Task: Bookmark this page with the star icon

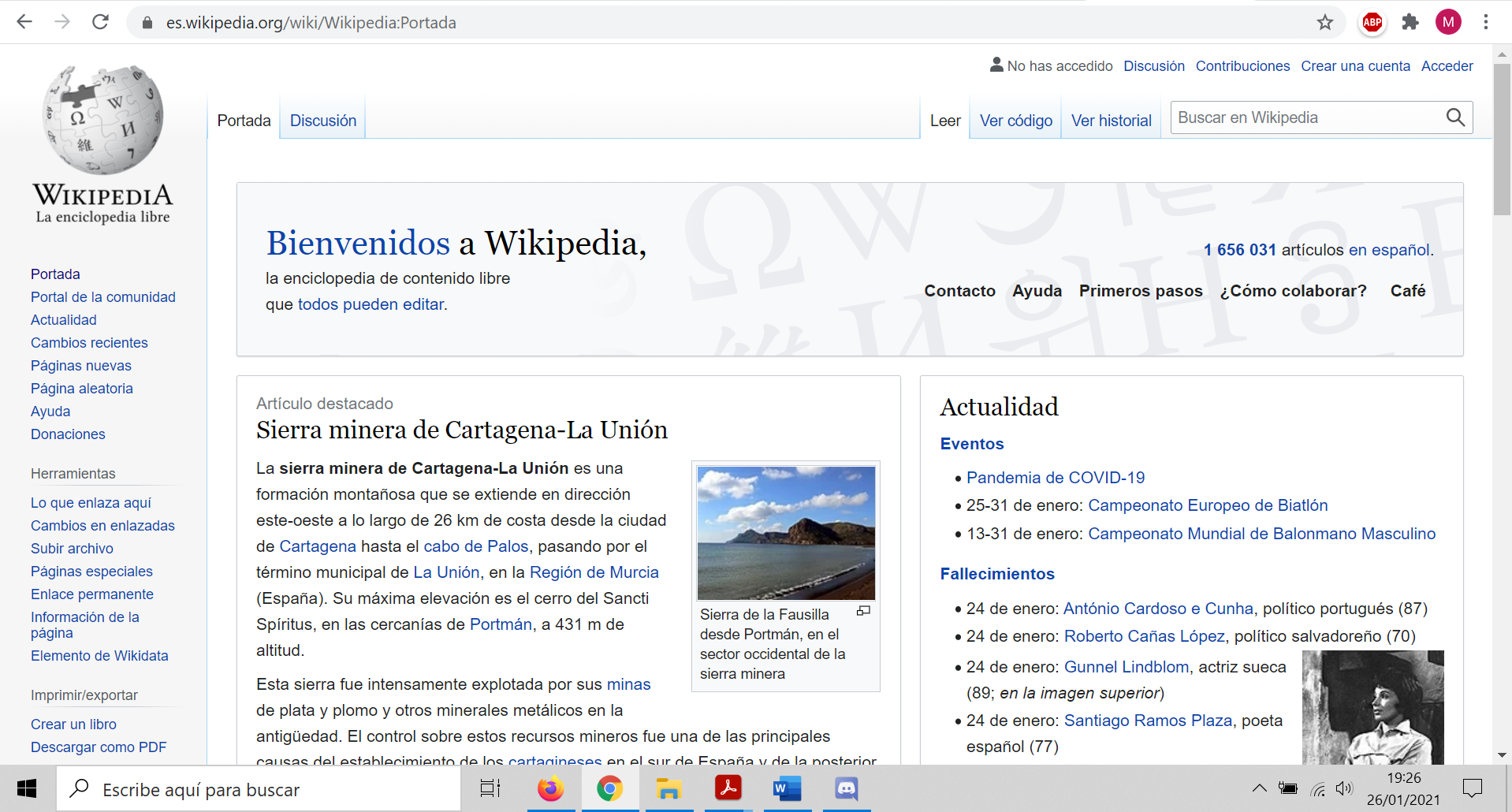Action: click(1325, 22)
